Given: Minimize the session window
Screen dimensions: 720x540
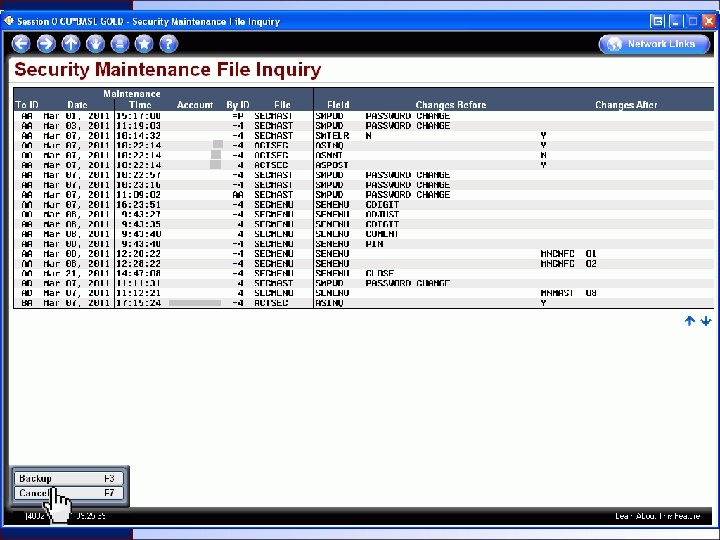Looking at the screenshot, I should 675,21.
